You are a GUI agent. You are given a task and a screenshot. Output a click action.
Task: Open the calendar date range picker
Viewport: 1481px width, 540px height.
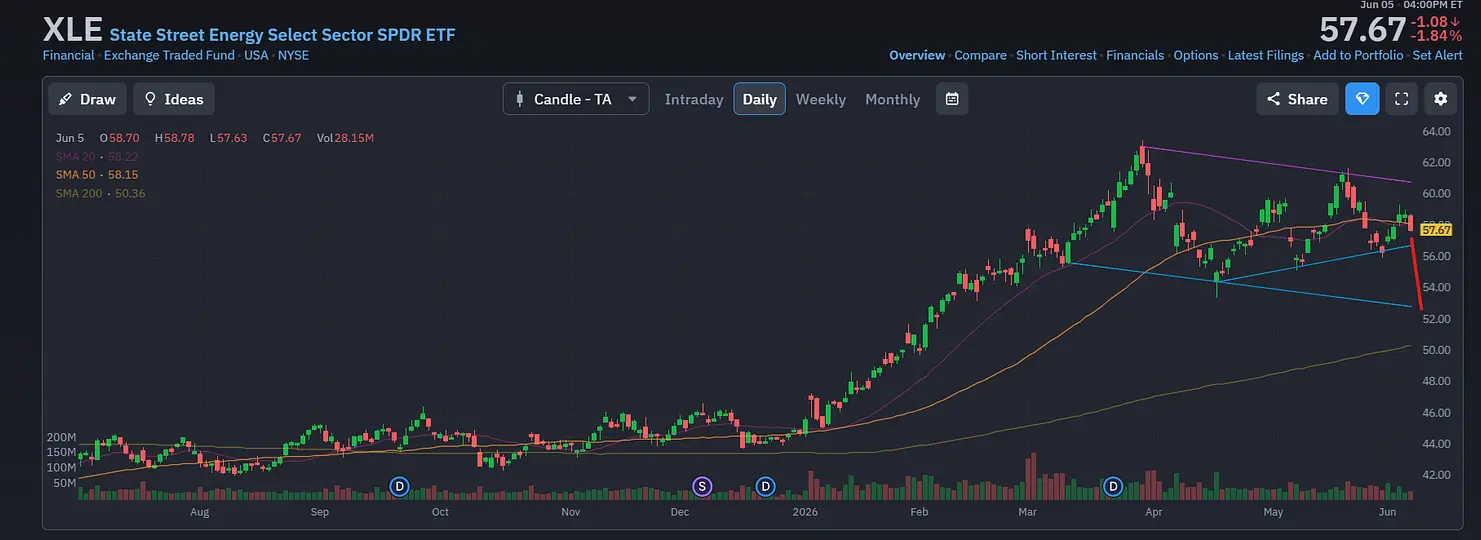point(952,99)
